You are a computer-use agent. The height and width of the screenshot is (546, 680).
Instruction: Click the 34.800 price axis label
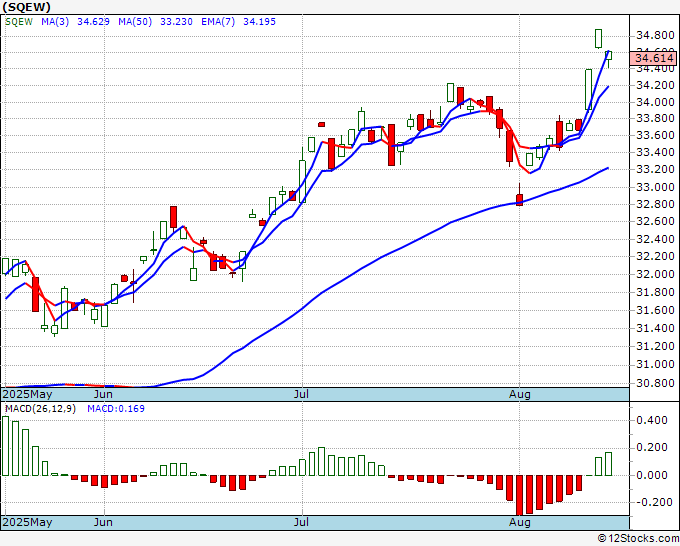655,36
